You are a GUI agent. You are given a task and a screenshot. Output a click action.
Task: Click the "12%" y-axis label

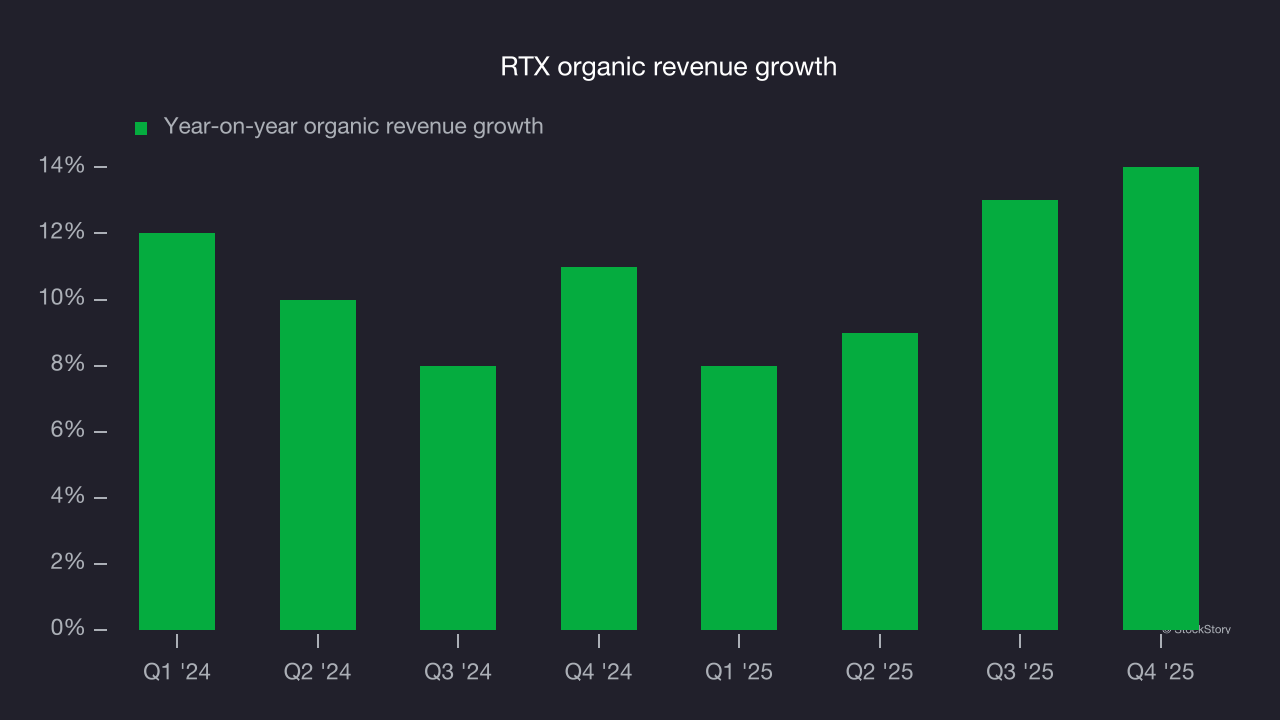pos(62,232)
